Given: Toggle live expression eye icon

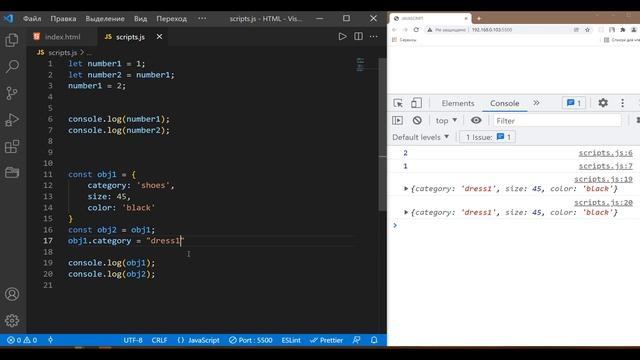Looking at the screenshot, I should pos(476,120).
